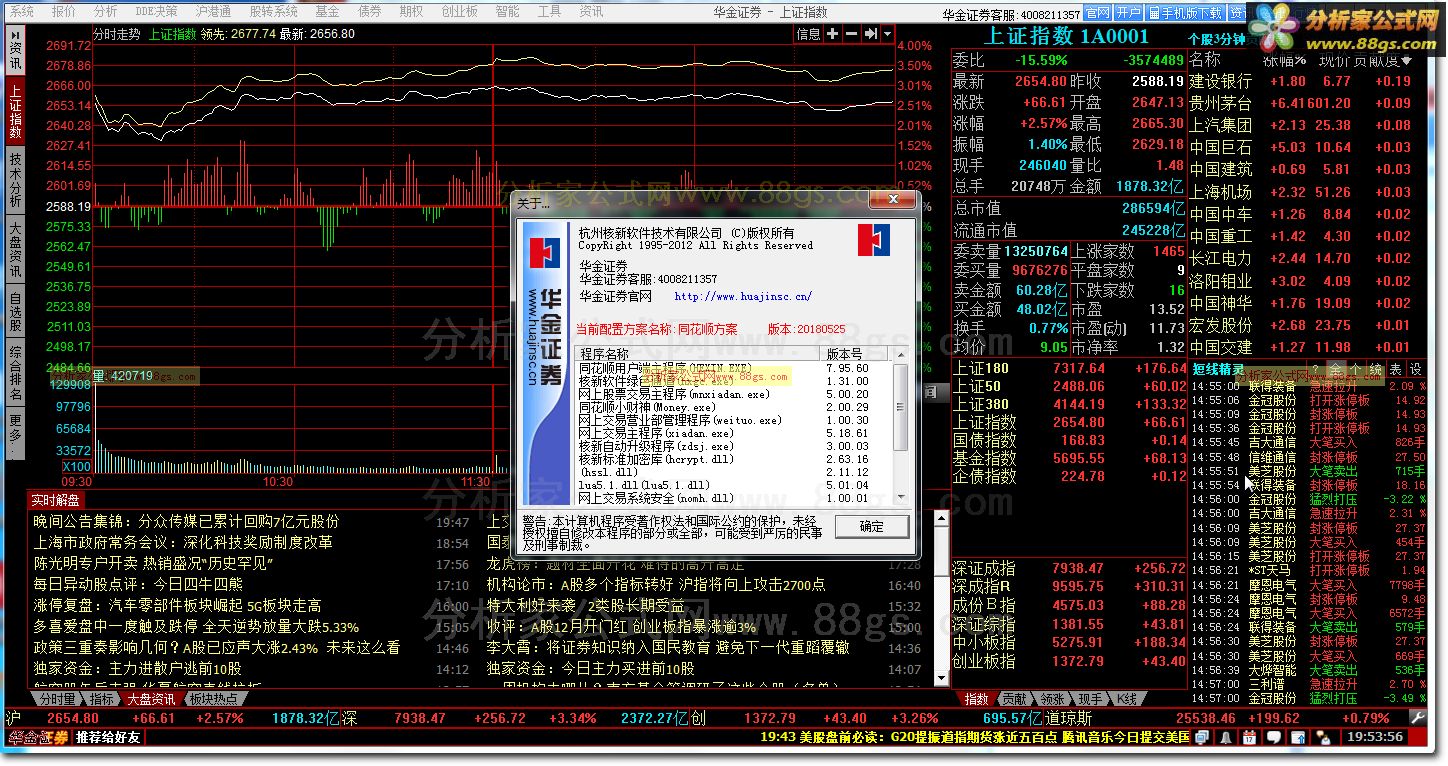Switch to the 指数 tab on right panel
Viewport: 1448px width, 766px height.
tap(976, 698)
